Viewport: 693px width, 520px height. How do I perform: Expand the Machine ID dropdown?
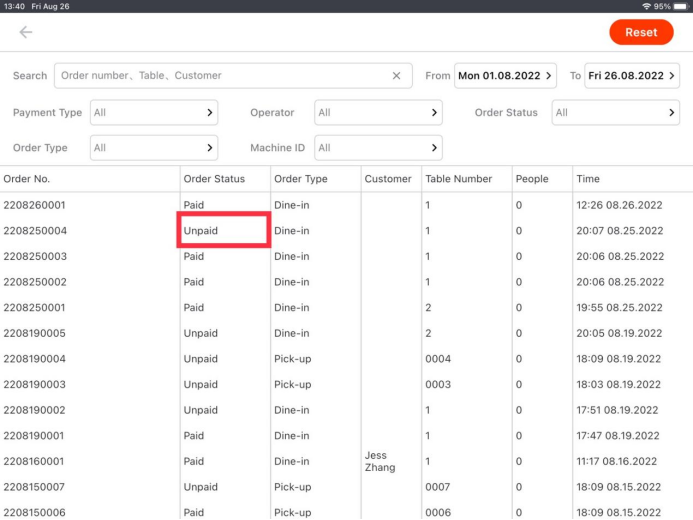pyautogui.click(x=378, y=148)
